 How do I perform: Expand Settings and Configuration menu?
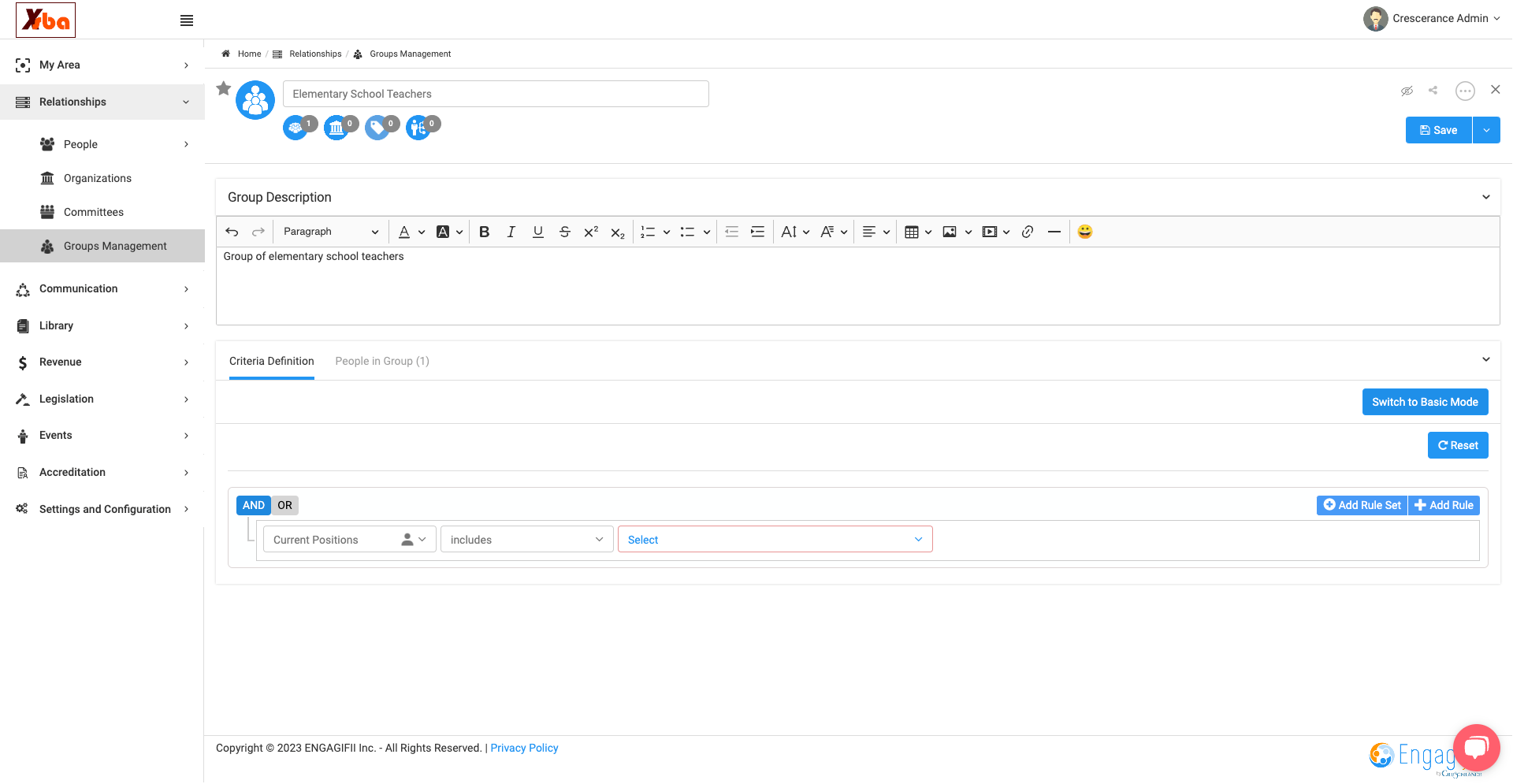pos(102,509)
